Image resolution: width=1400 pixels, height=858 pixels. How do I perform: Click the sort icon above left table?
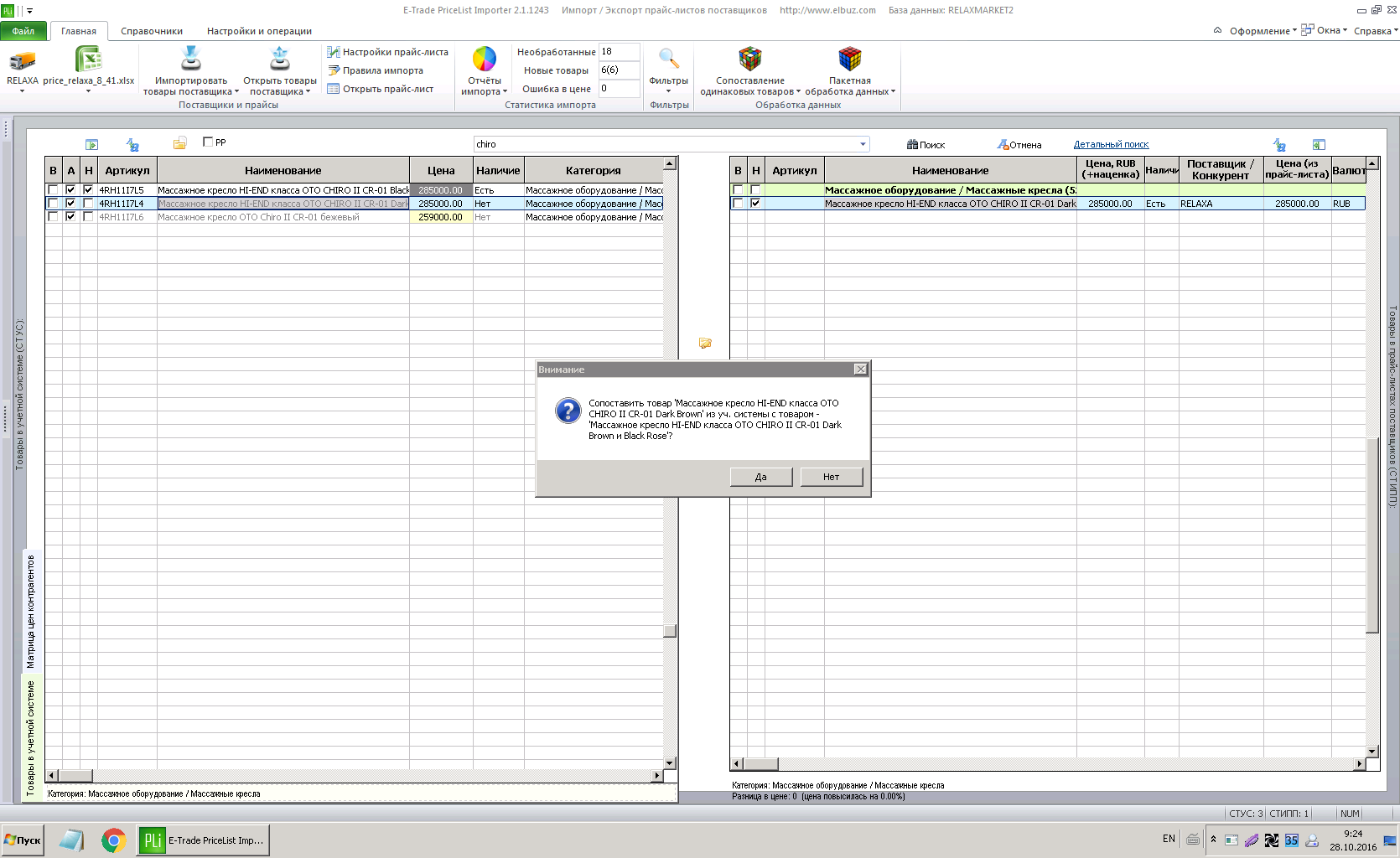pos(132,145)
